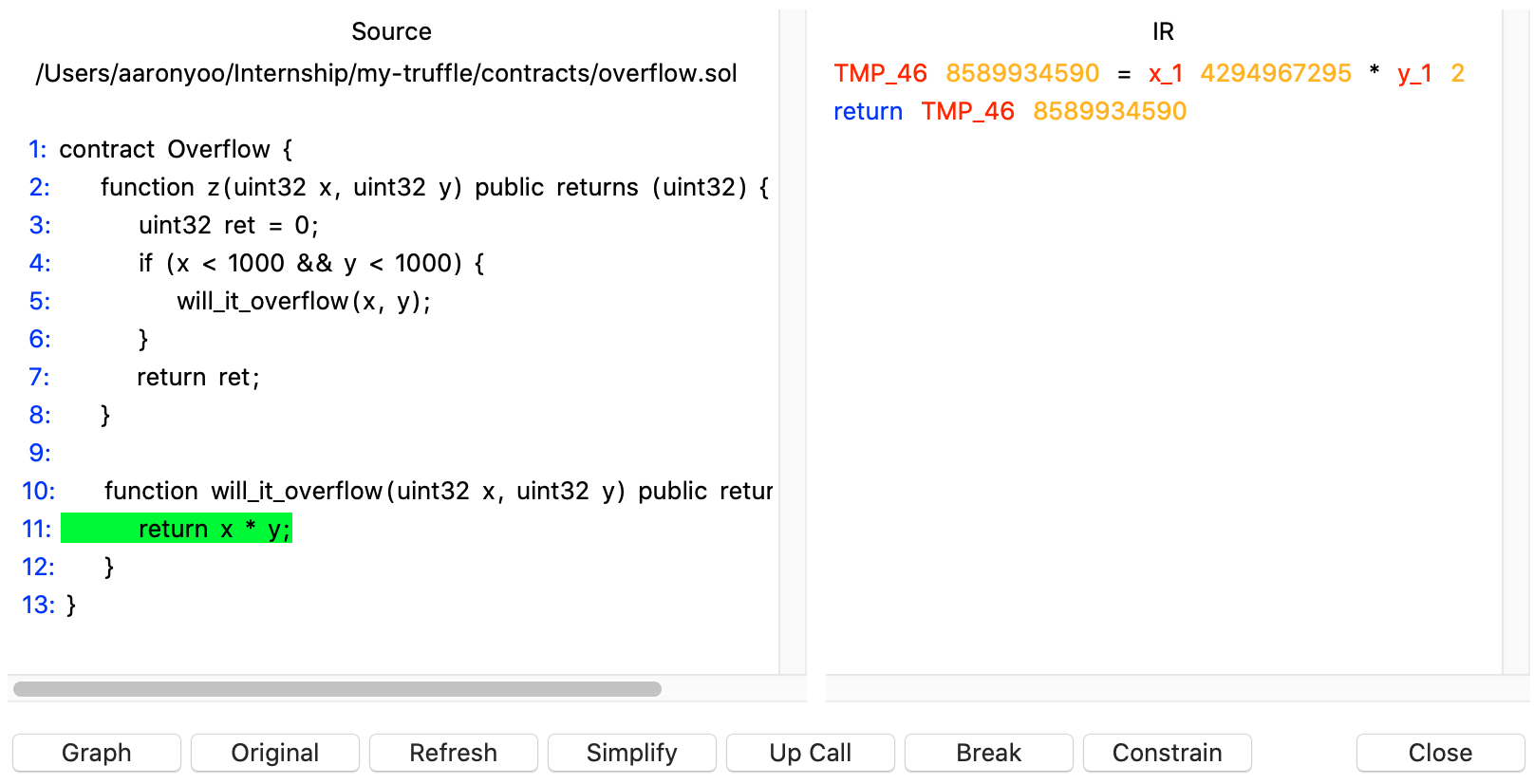
Task: Open the Constrain option
Action: pyautogui.click(x=1167, y=753)
